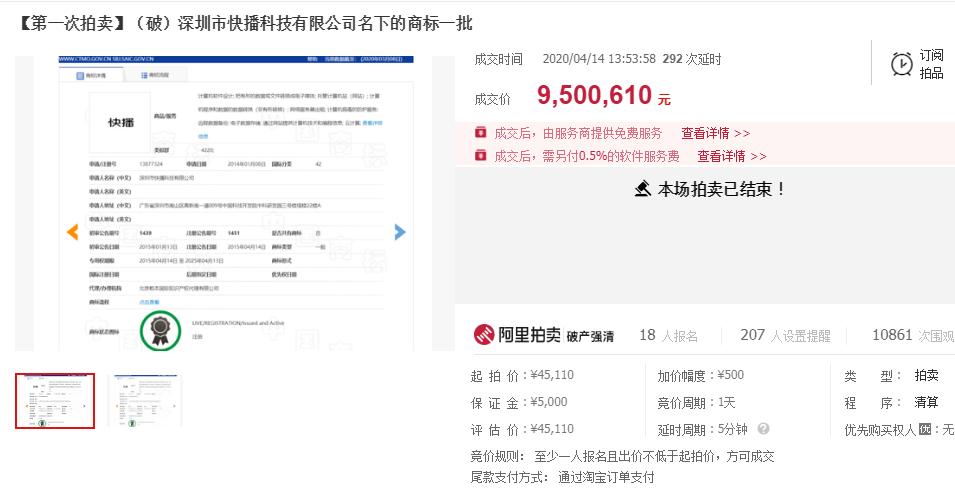Click the subscribe clock icon
Image resolution: width=955 pixels, height=488 pixels.
(x=902, y=64)
